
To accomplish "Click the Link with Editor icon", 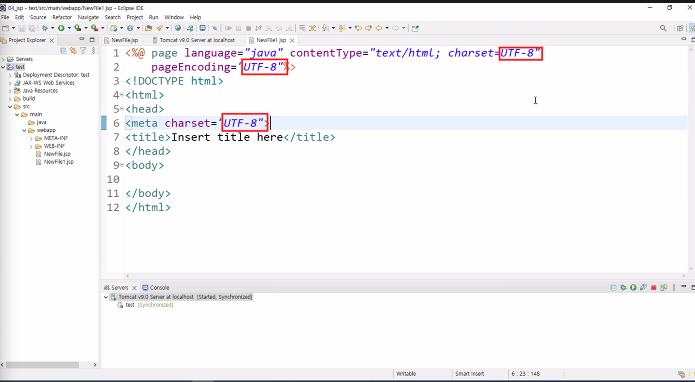I will [73, 51].
